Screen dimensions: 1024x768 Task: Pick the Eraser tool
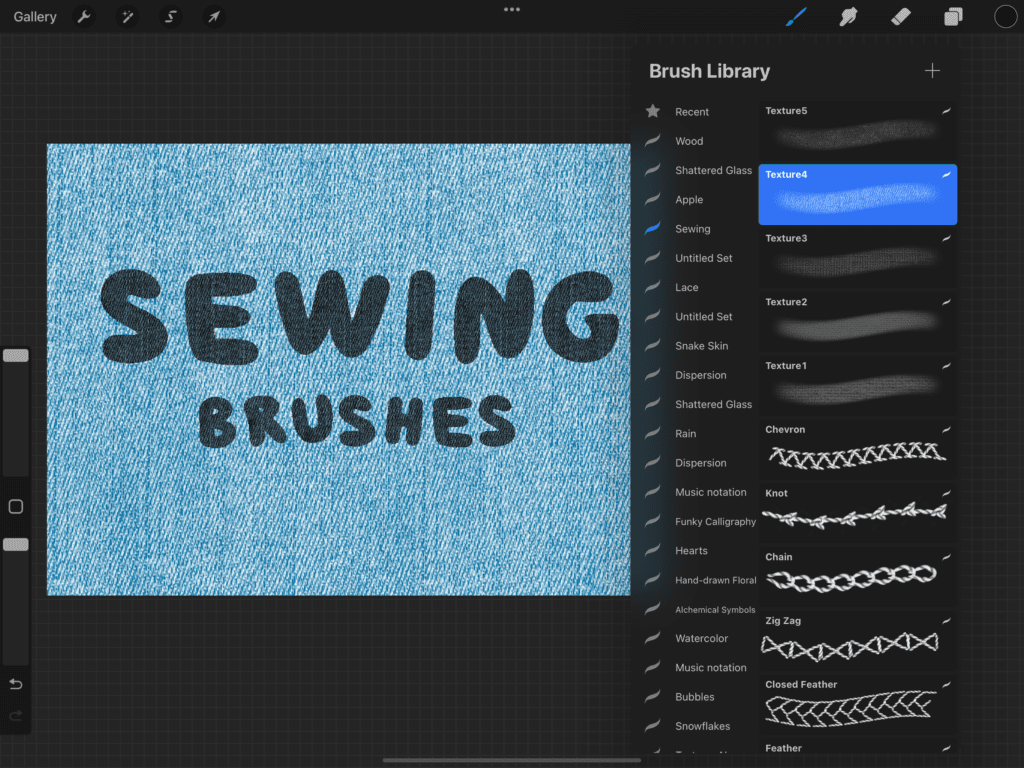(901, 17)
